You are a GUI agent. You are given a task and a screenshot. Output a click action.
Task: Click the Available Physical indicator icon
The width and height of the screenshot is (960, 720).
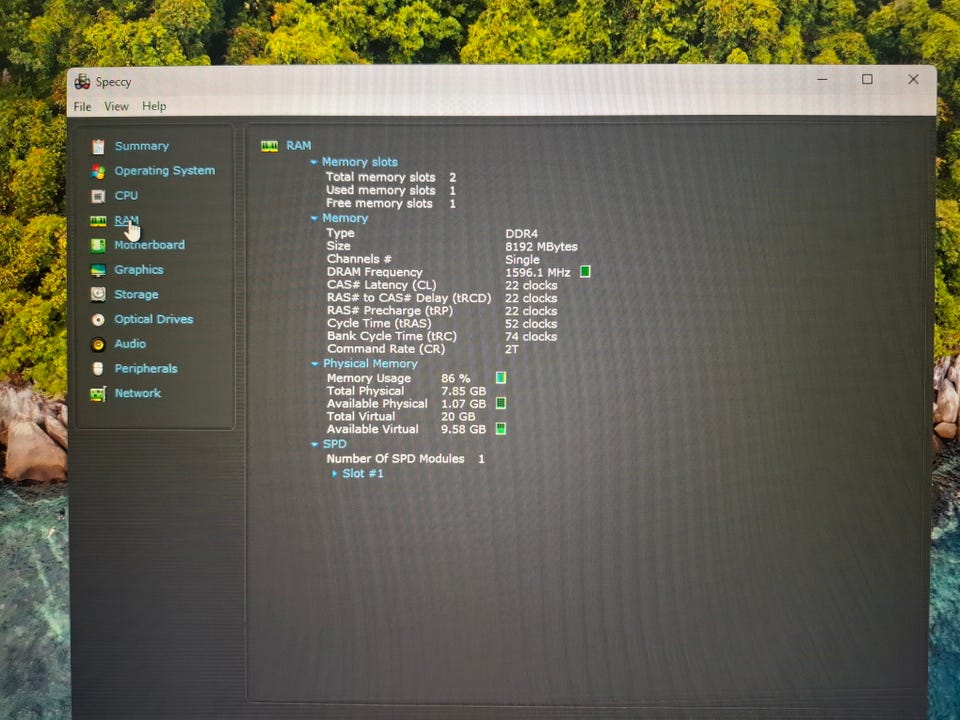501,403
